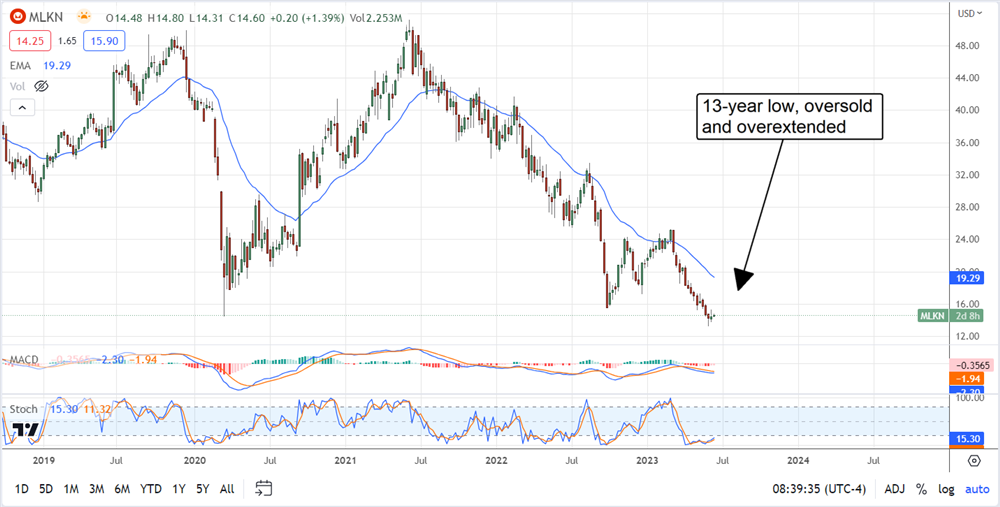Open the price-axis settings hexagon icon
1000x507 pixels.
coord(974,460)
